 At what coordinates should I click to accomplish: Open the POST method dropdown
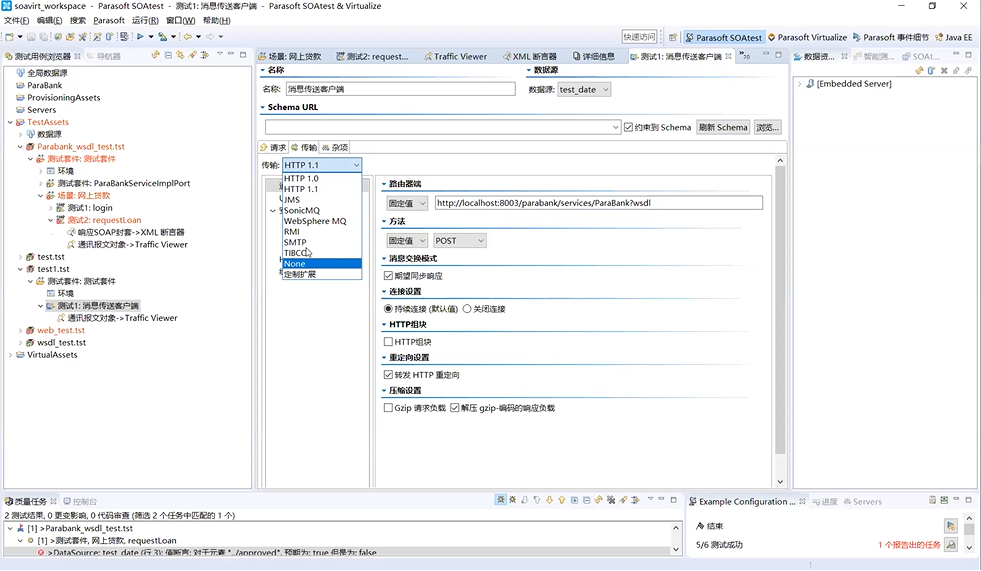point(459,241)
